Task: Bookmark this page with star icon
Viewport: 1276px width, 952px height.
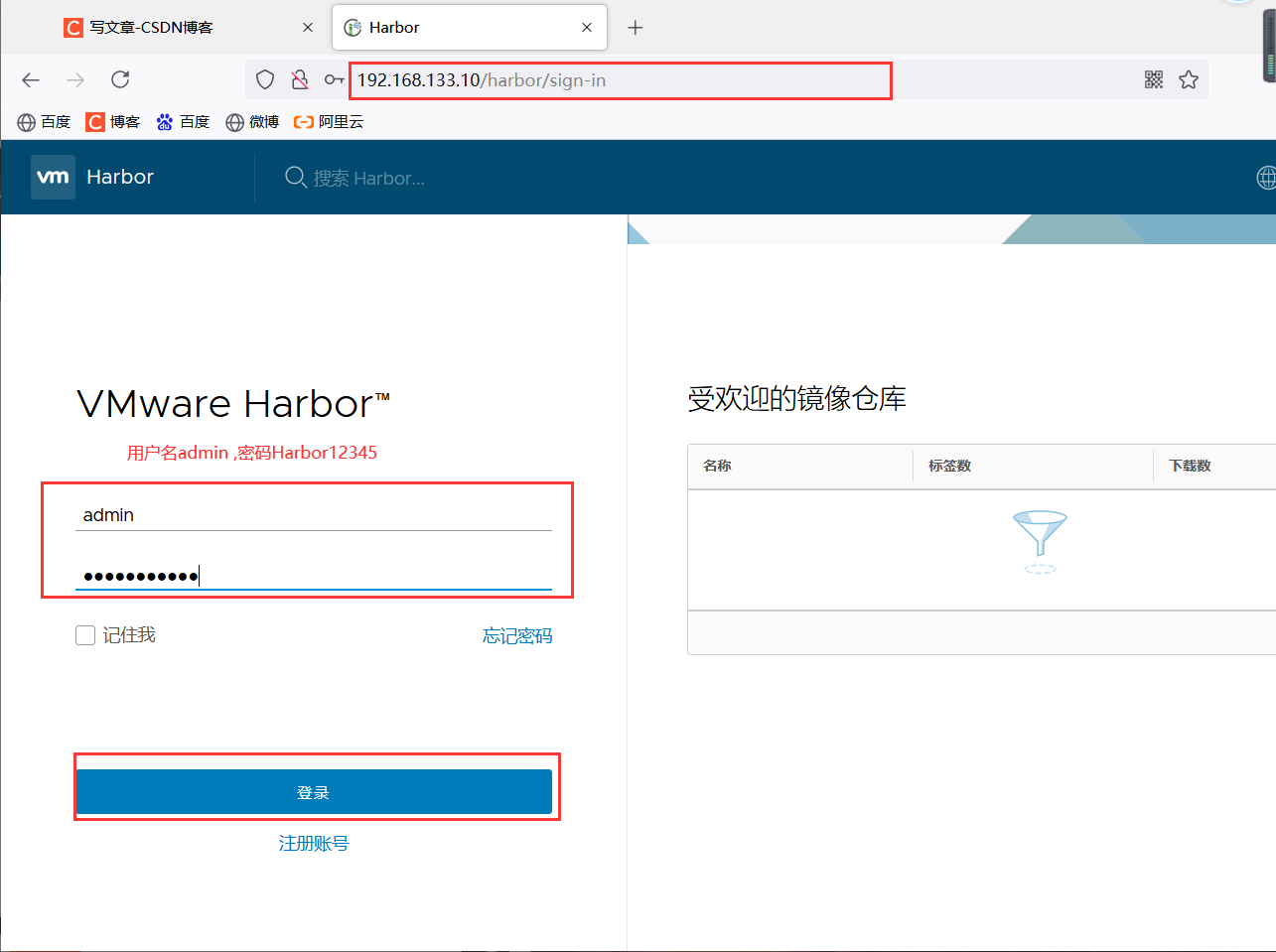Action: 1189,80
